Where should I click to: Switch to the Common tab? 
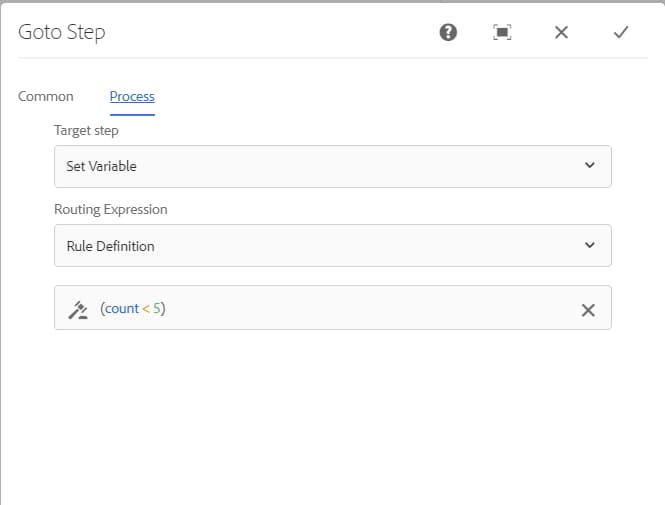46,97
